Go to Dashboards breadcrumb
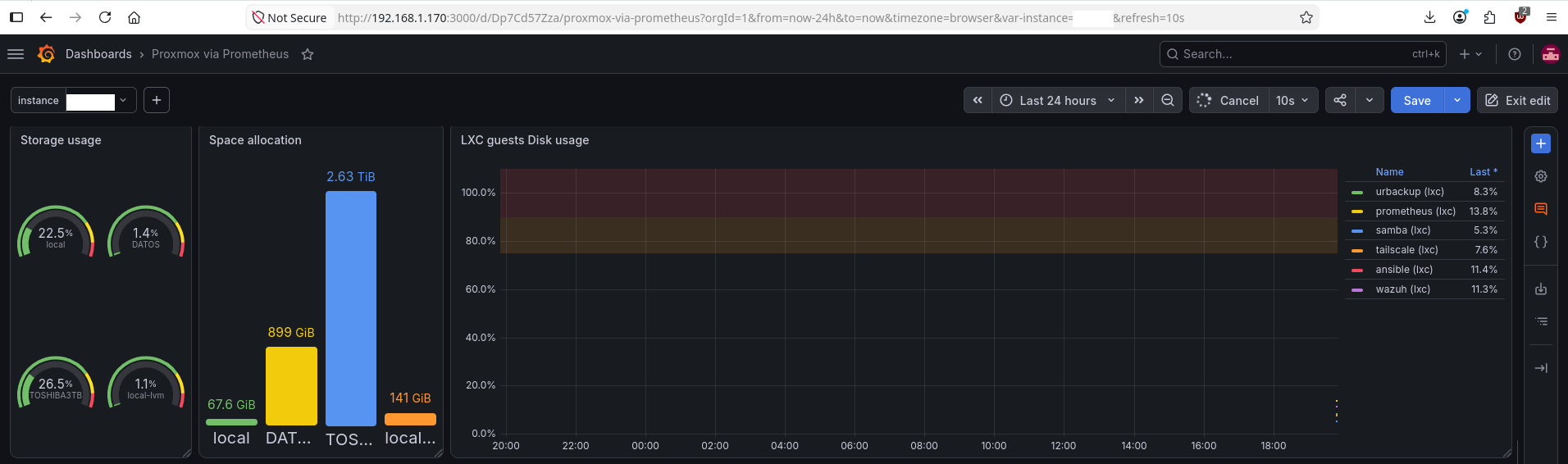The image size is (1568, 464). [x=98, y=54]
